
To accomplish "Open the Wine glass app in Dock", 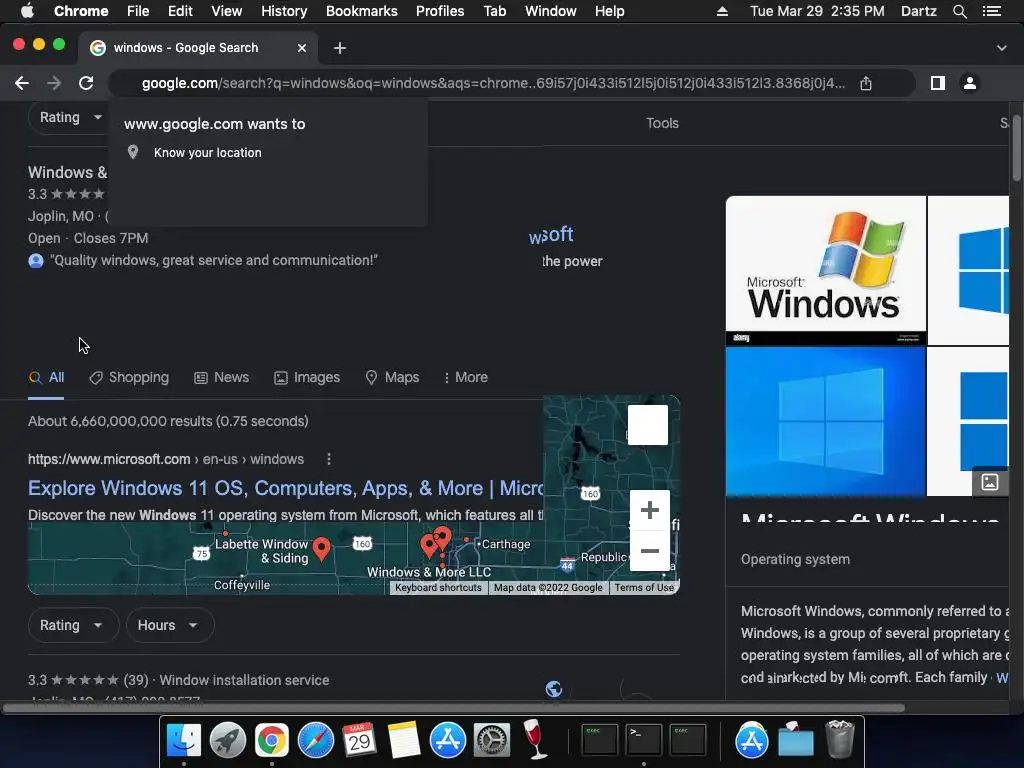I will coord(536,739).
